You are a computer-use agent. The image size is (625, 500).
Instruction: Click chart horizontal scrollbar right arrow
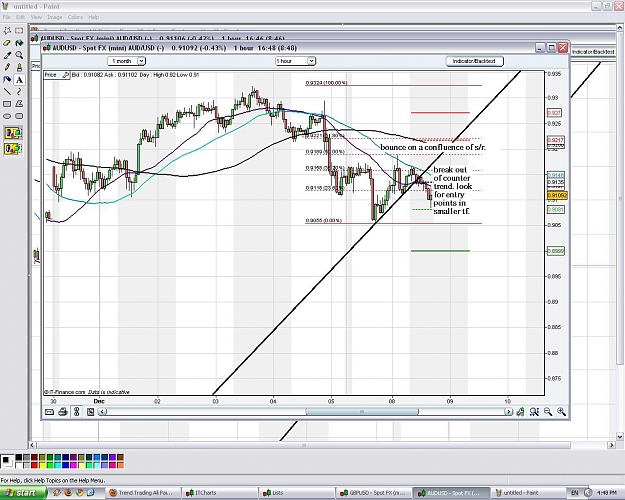point(508,411)
